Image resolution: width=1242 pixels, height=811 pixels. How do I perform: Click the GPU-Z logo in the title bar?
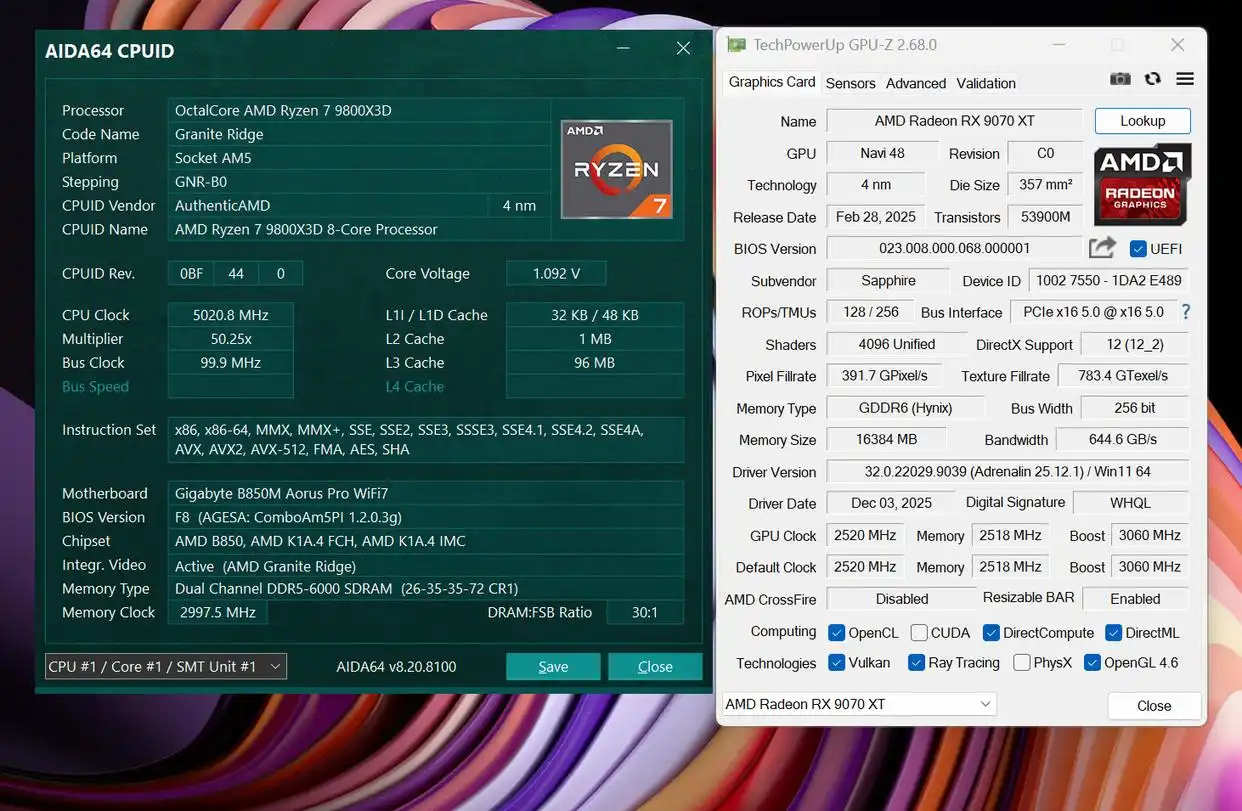[735, 44]
